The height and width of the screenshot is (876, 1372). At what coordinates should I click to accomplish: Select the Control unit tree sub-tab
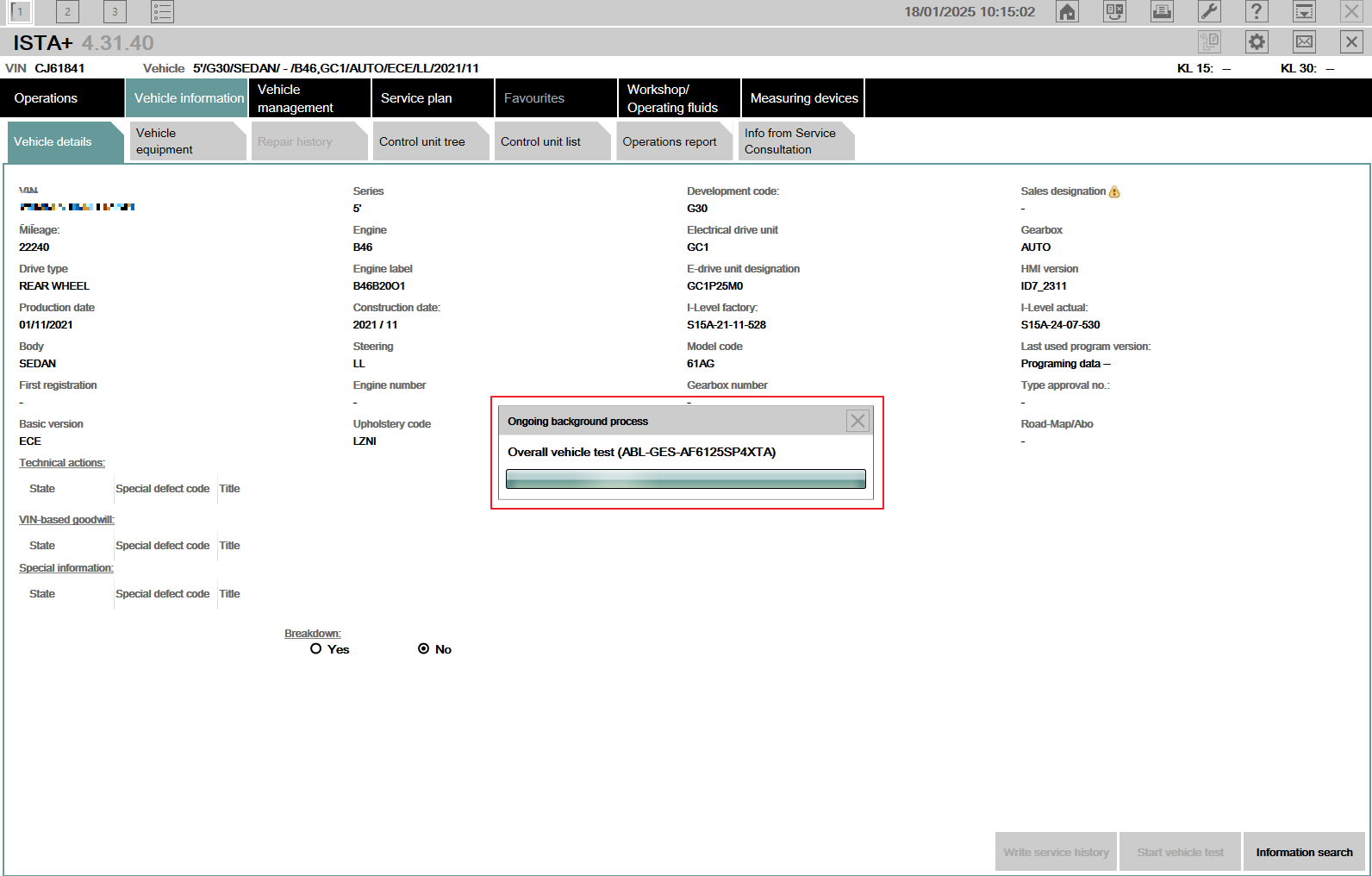point(431,141)
